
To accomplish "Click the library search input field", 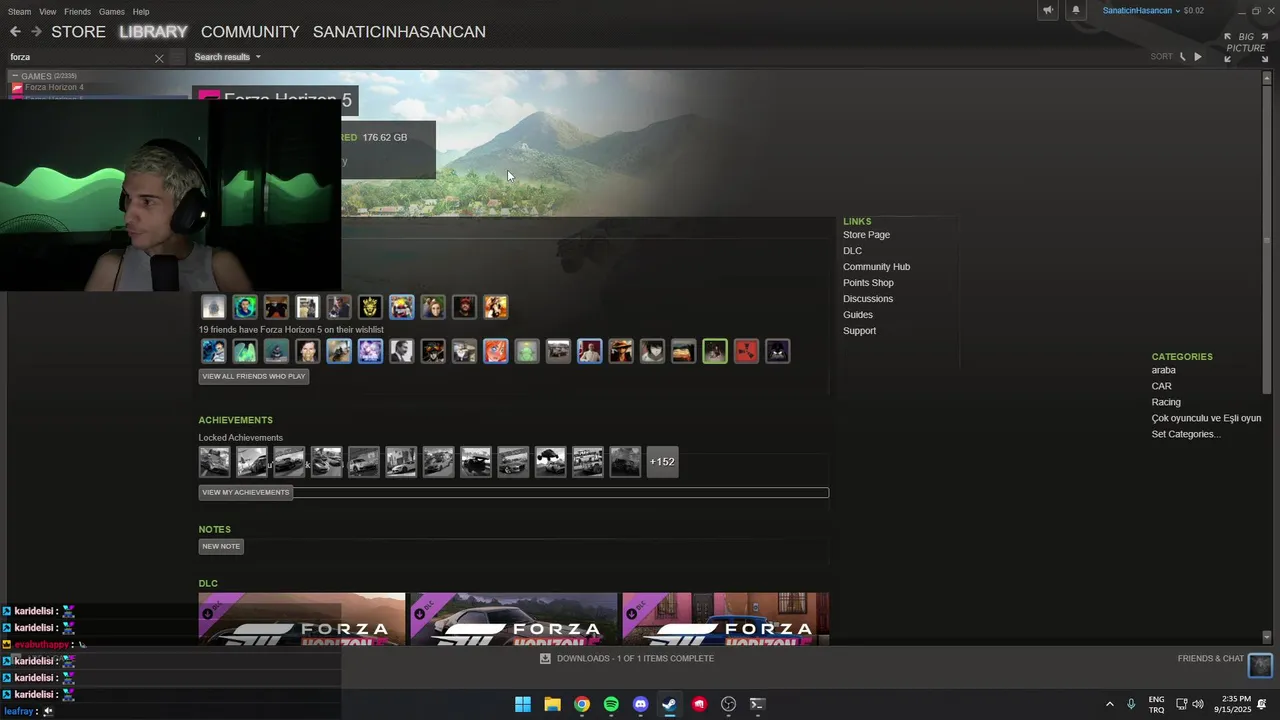I will 80,57.
